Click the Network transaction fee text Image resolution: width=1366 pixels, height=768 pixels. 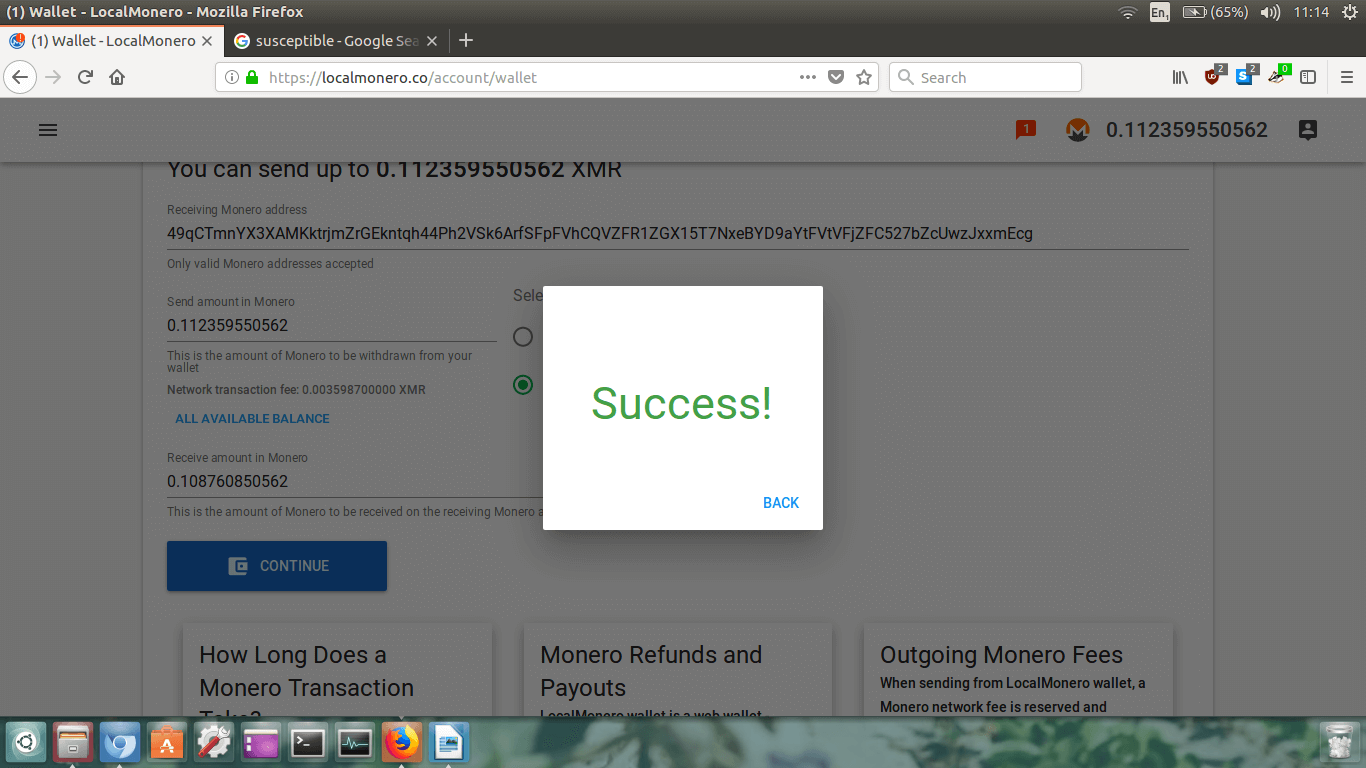[296, 390]
